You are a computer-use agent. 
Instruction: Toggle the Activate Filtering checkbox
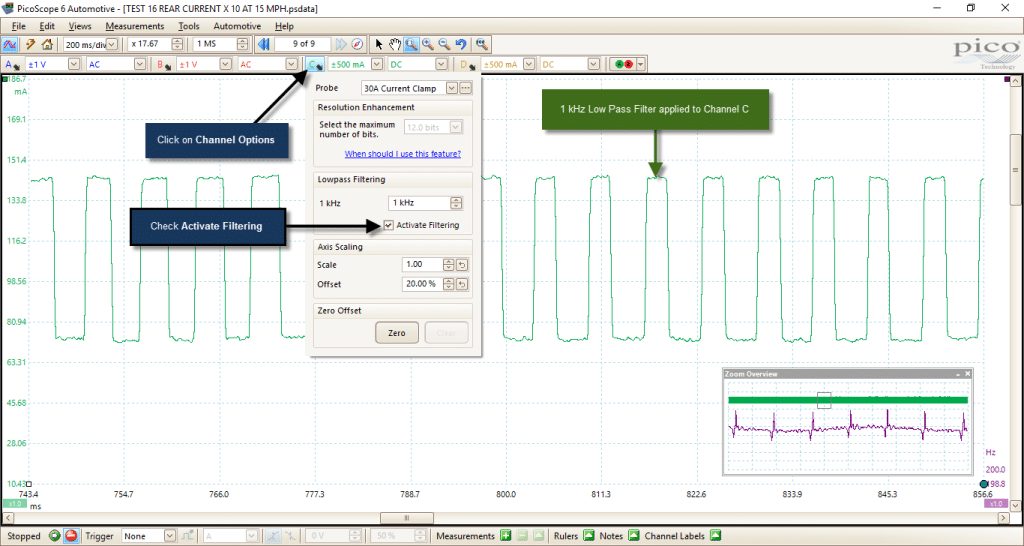389,225
